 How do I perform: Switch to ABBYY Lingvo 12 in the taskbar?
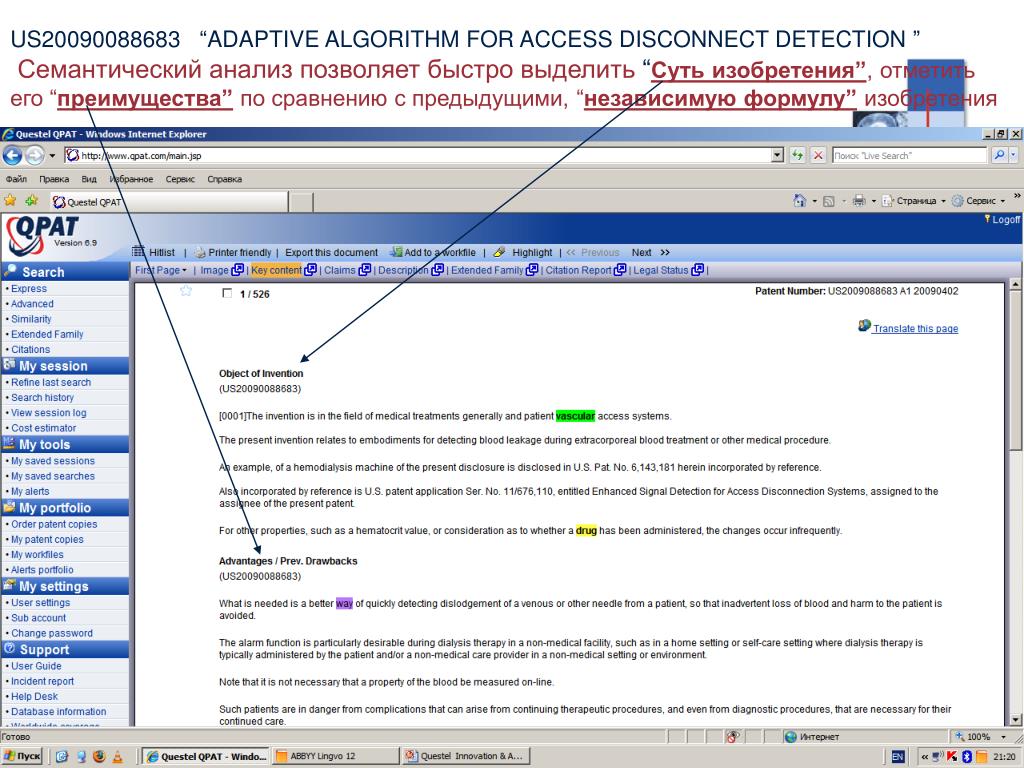(x=336, y=756)
